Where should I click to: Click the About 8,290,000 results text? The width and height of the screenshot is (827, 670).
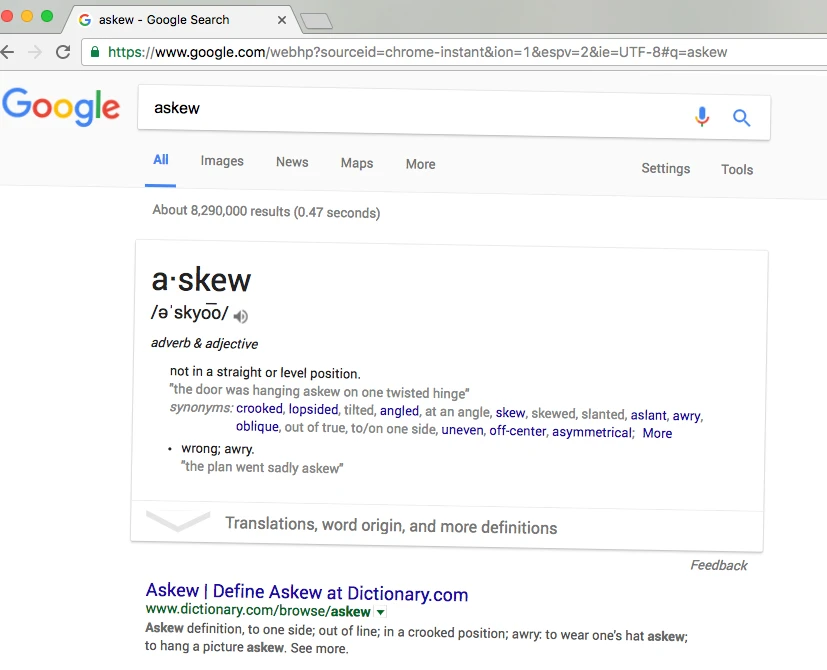point(266,211)
